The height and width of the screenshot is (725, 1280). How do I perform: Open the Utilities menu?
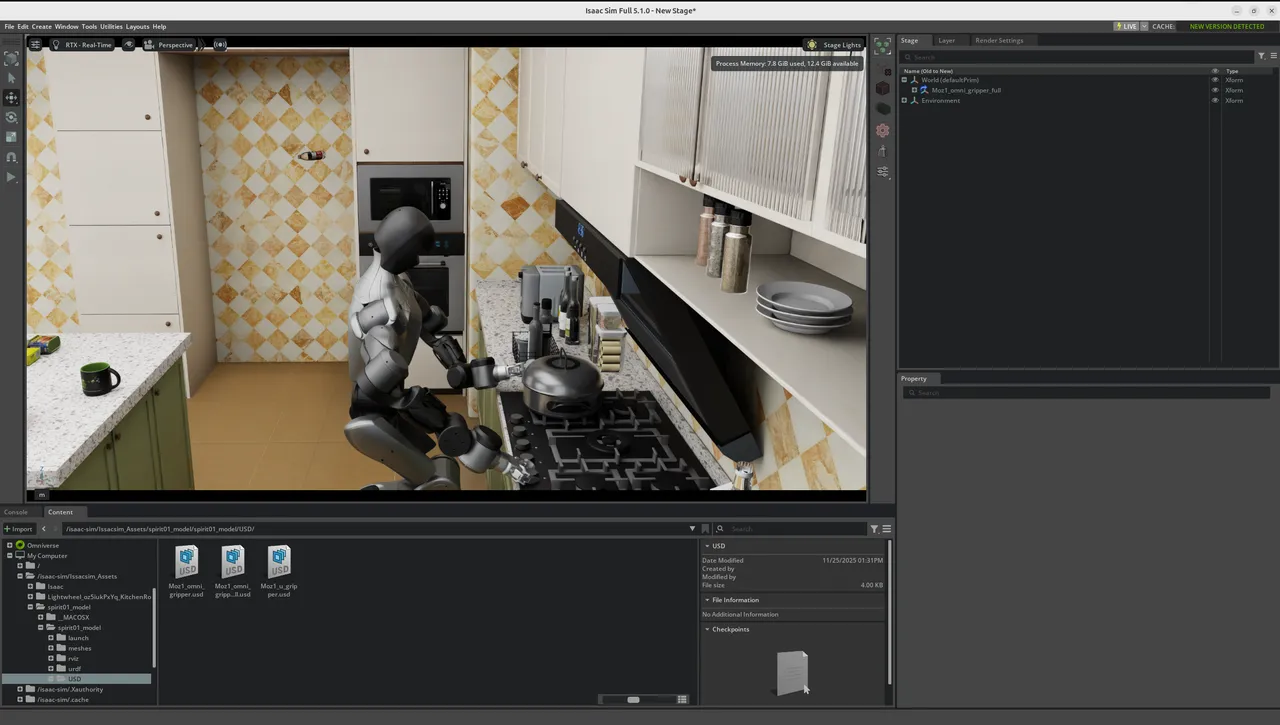point(111,26)
